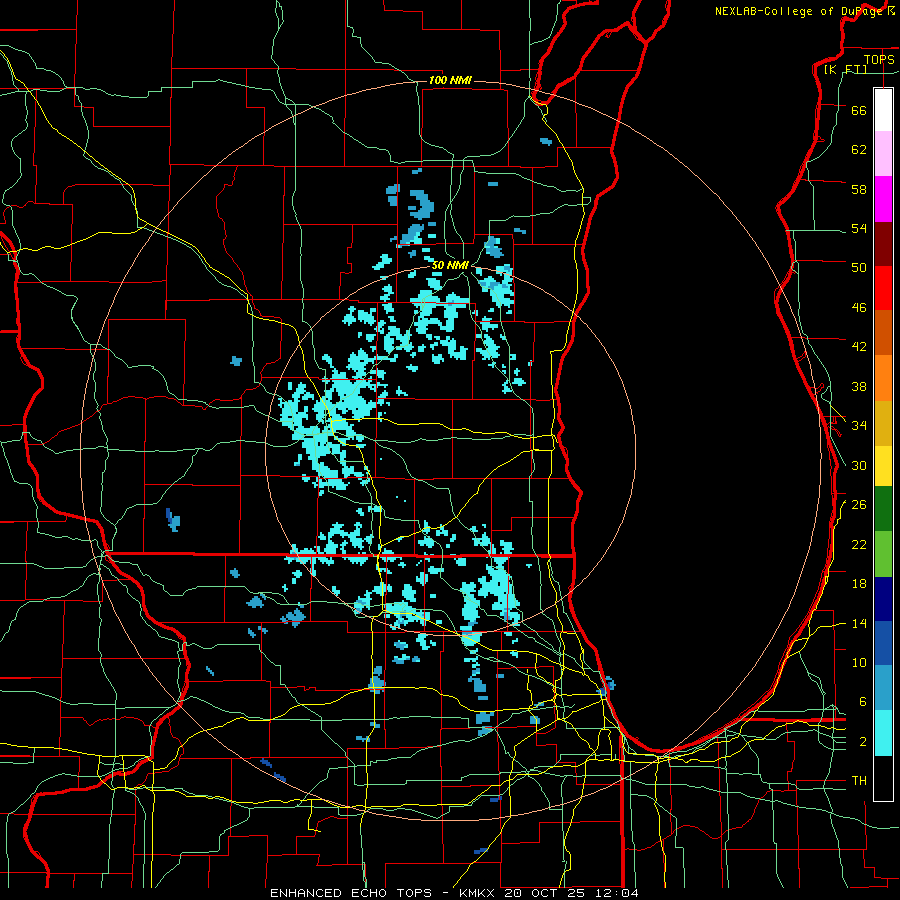
Task: Click the legend value '42'
Action: point(859,347)
